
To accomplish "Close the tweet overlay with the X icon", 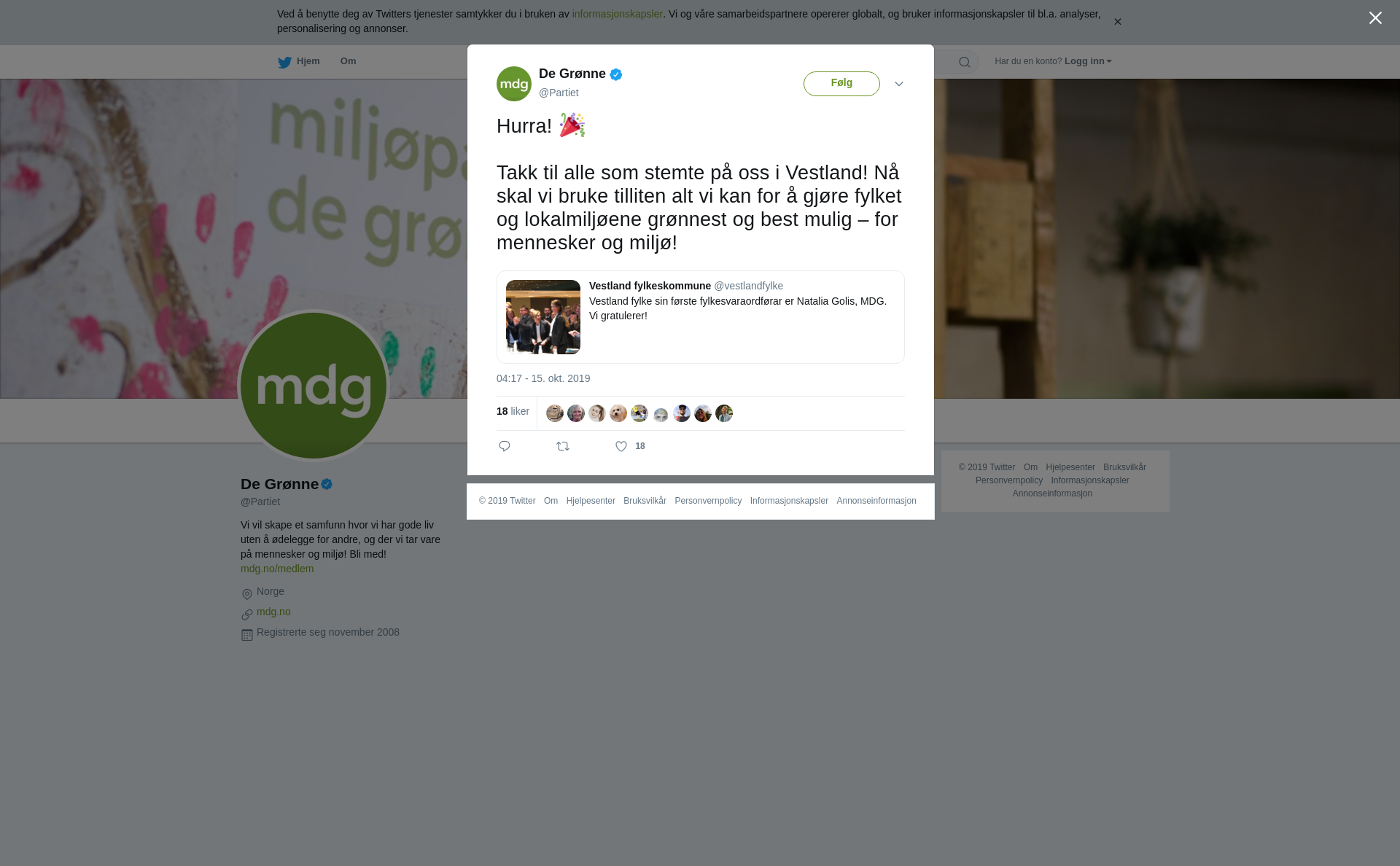I will 1375,18.
